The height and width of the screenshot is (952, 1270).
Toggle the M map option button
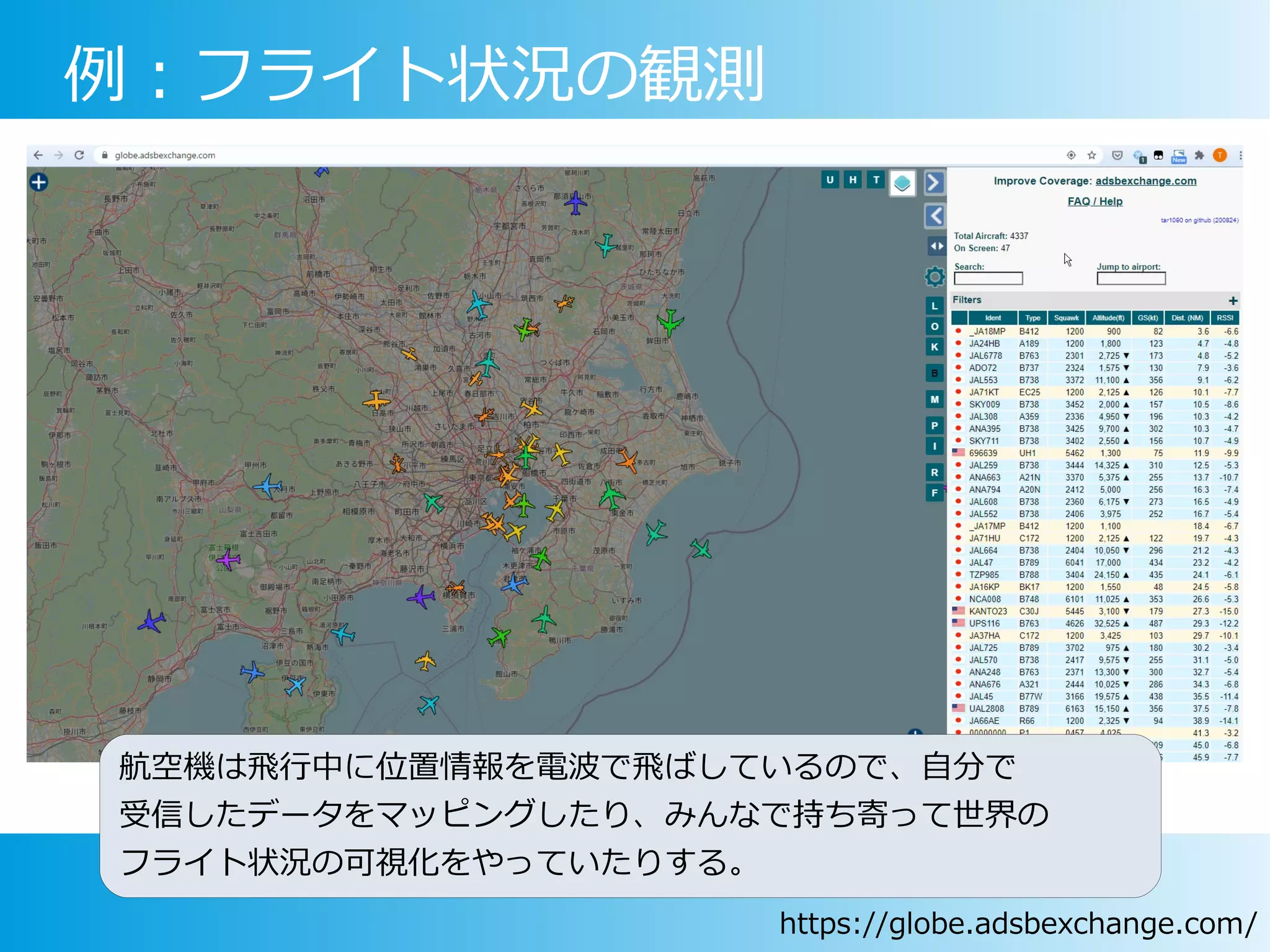pyautogui.click(x=935, y=399)
